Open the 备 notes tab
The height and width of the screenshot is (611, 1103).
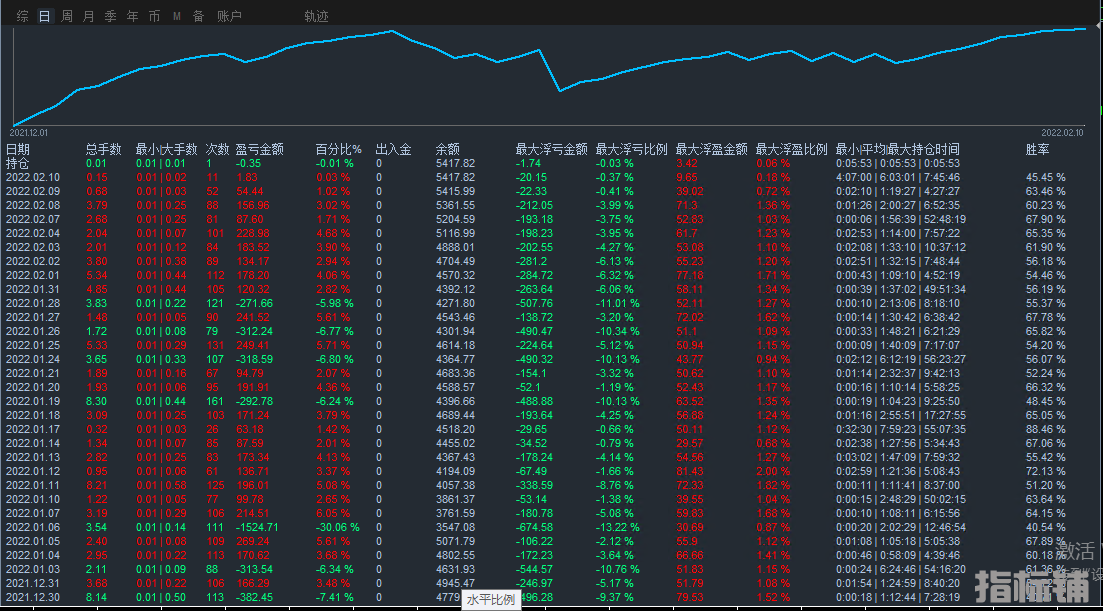tap(198, 16)
